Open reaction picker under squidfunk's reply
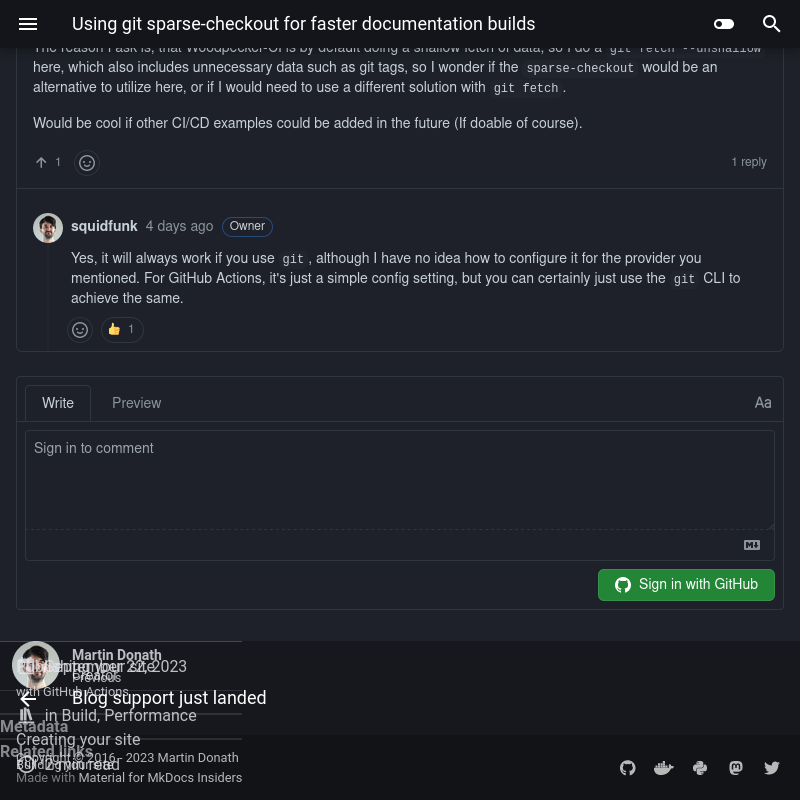800x800 pixels. click(x=80, y=329)
